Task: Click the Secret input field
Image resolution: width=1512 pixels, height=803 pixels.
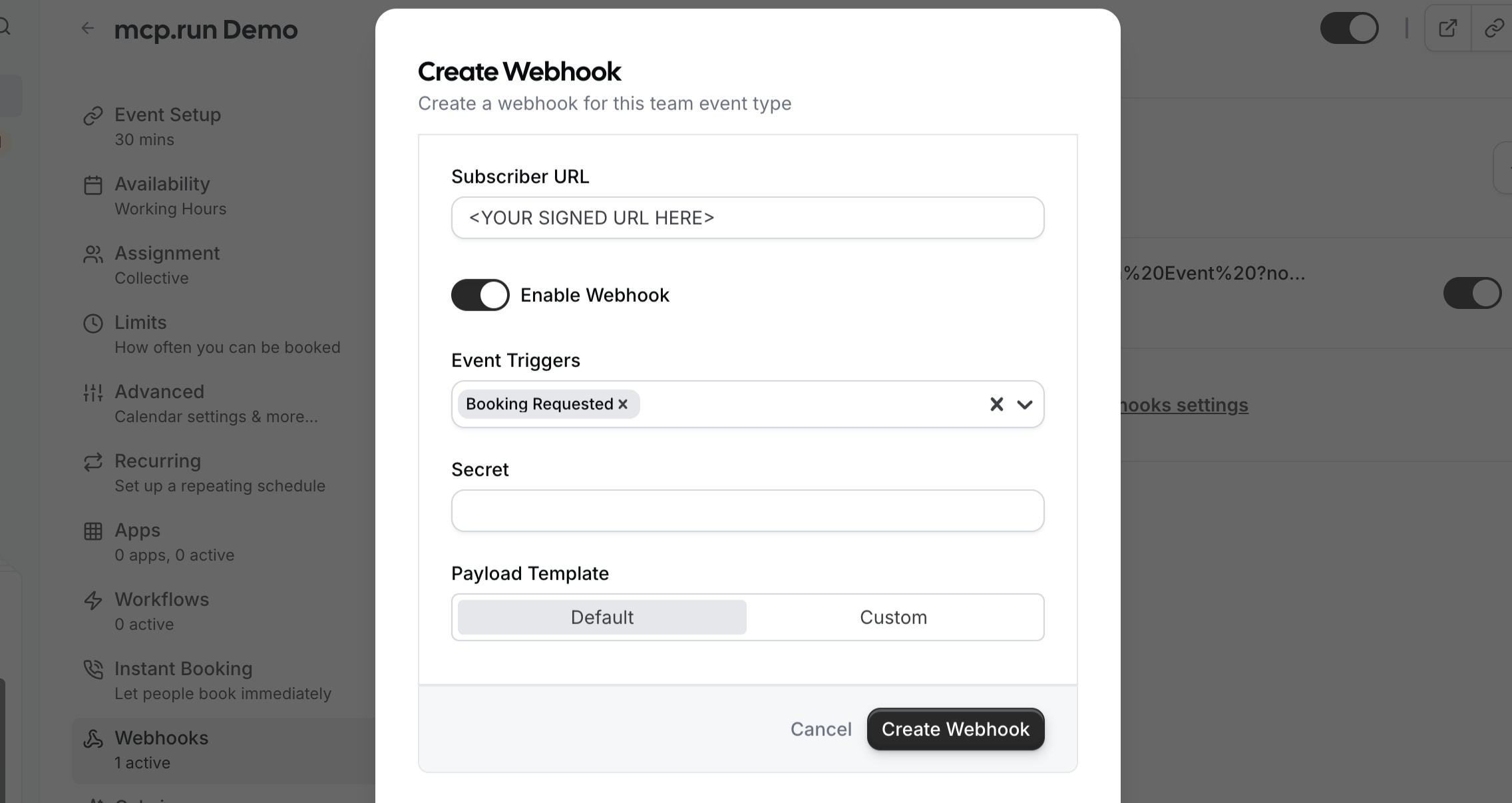Action: point(747,511)
